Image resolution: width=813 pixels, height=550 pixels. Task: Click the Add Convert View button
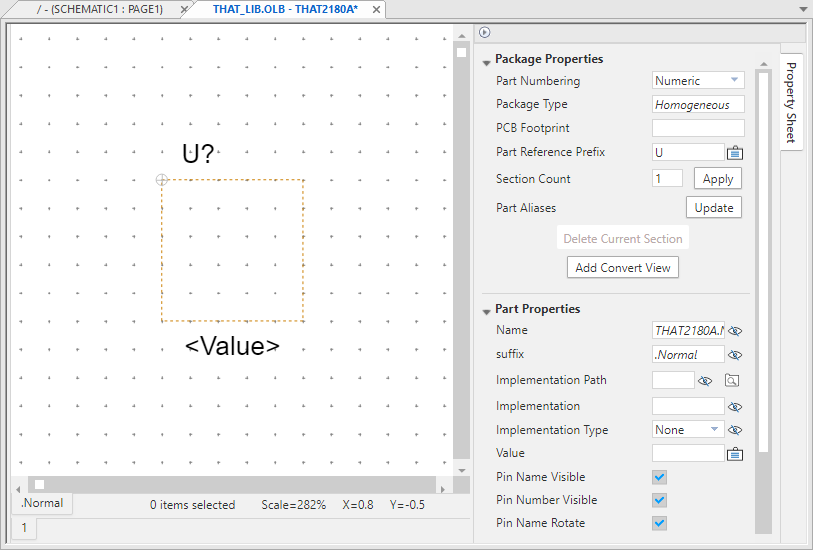[x=622, y=268]
